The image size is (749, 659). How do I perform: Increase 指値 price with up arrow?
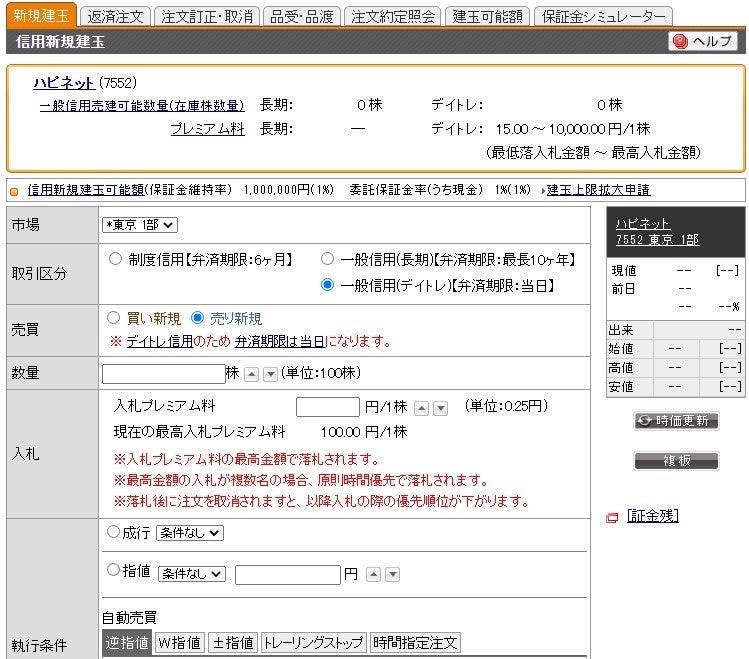click(x=373, y=574)
